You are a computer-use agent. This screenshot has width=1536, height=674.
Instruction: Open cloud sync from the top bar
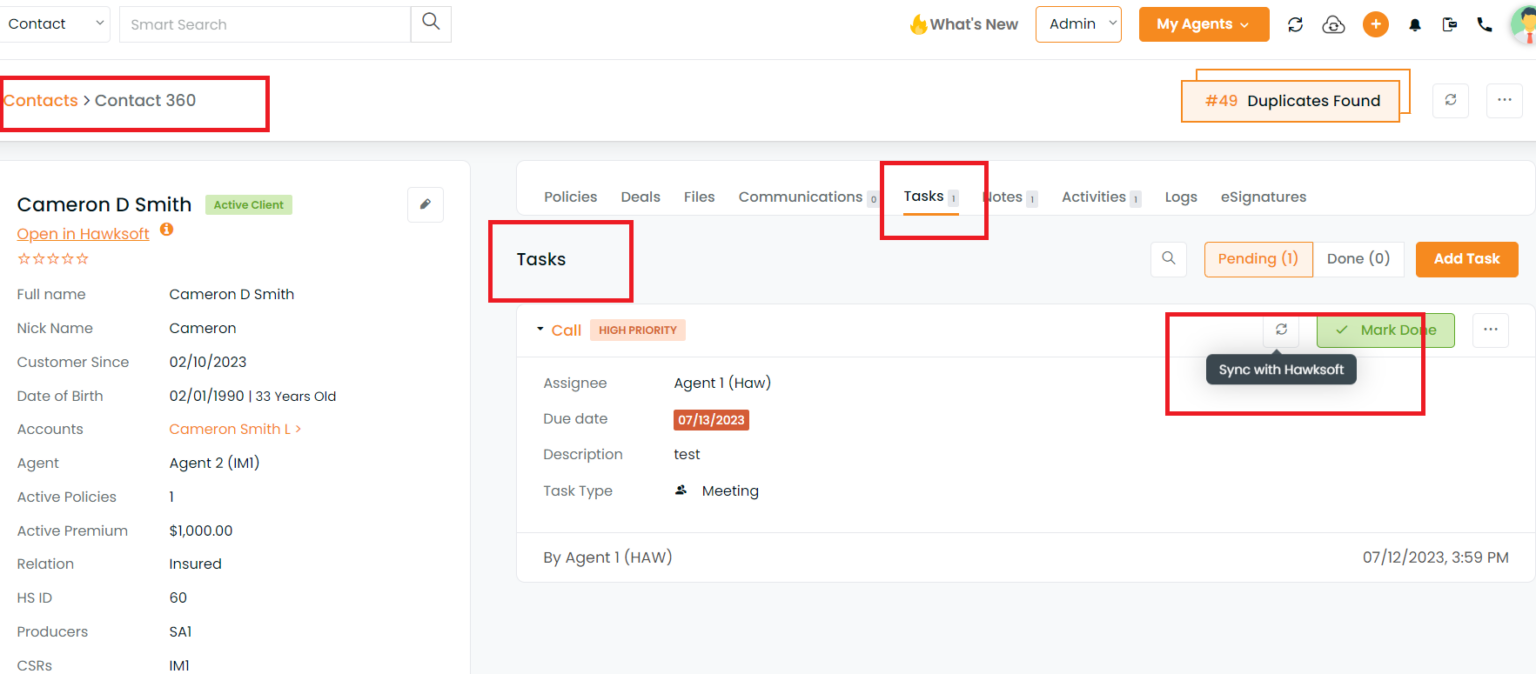[x=1334, y=24]
